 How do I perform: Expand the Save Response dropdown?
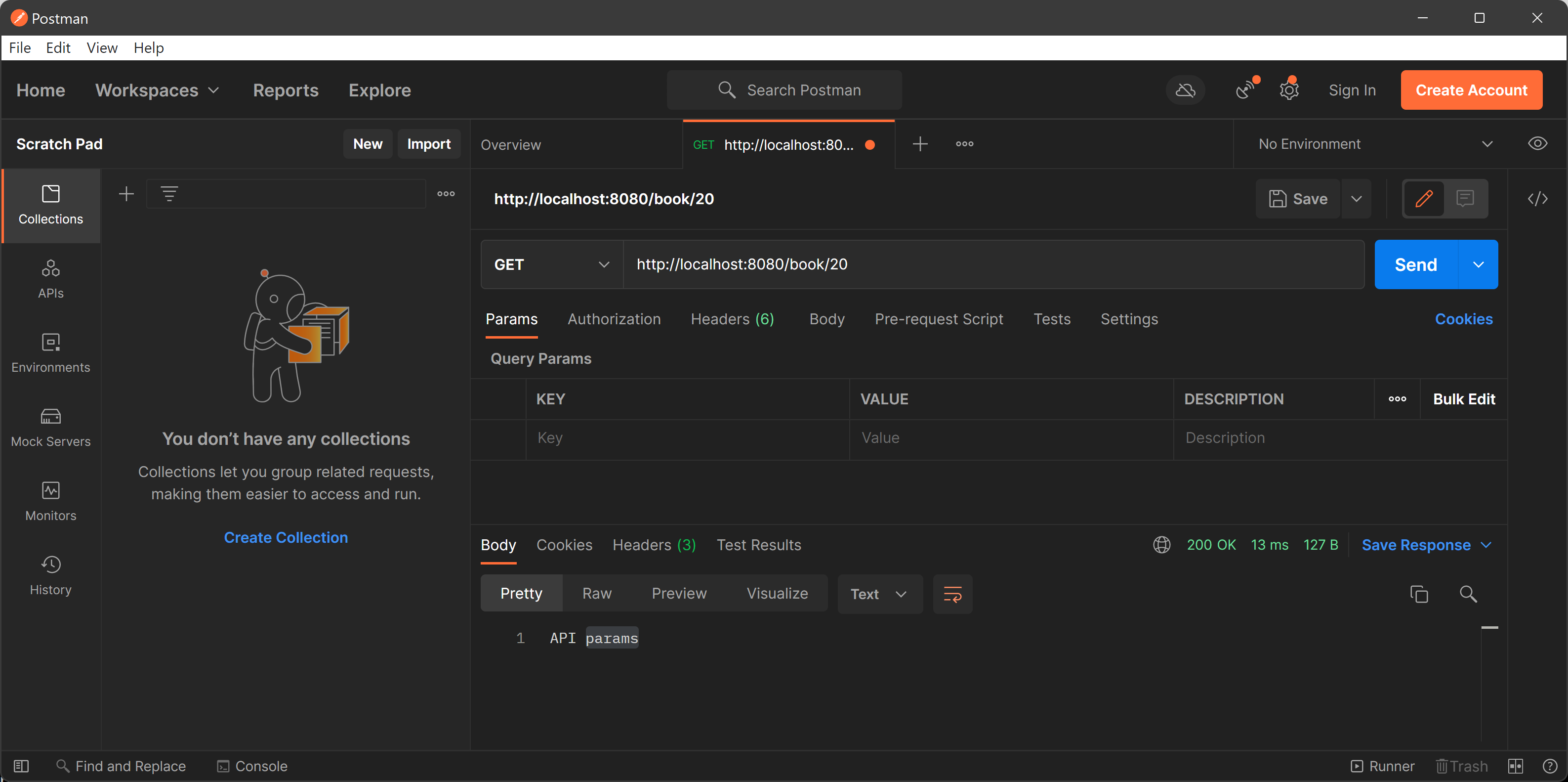click(x=1426, y=544)
